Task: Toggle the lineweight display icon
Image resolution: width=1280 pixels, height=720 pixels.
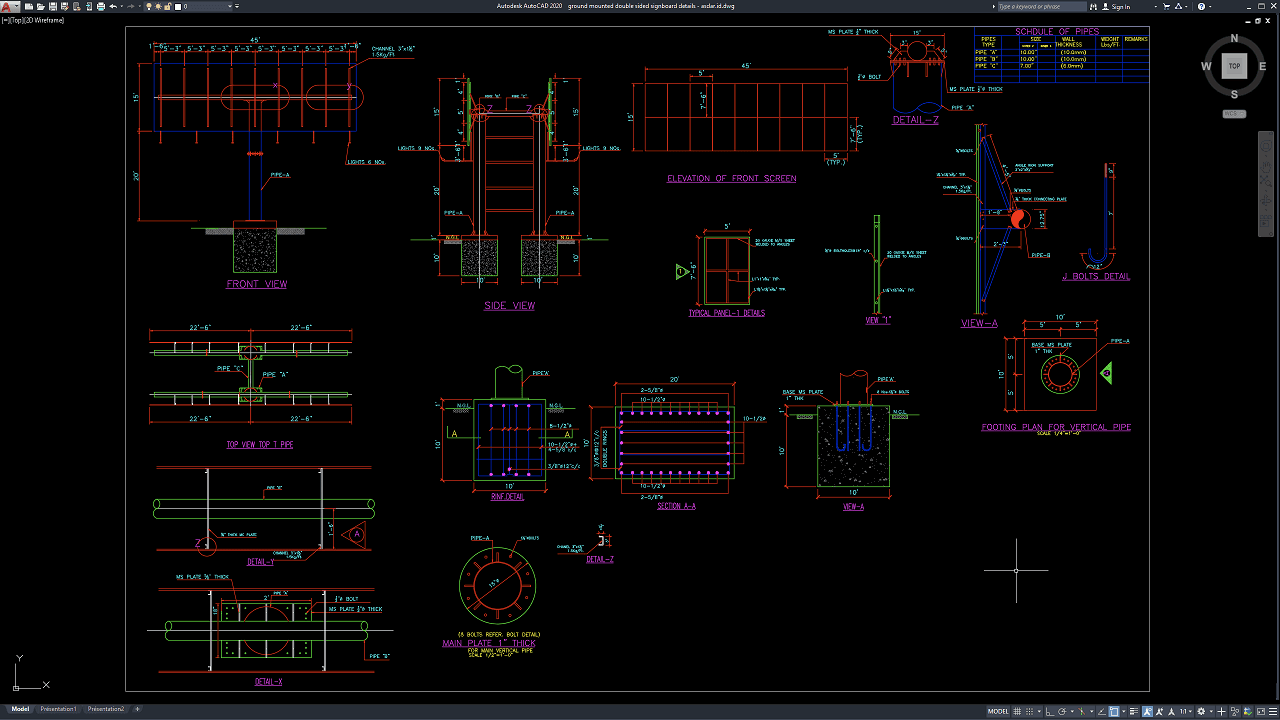Action: pos(1134,711)
